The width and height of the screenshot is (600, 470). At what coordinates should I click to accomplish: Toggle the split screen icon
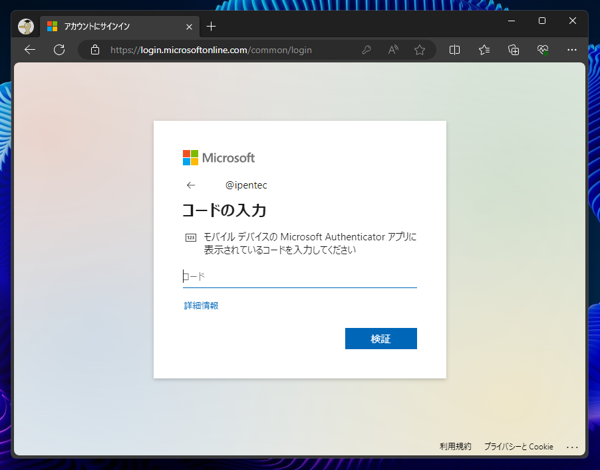454,50
